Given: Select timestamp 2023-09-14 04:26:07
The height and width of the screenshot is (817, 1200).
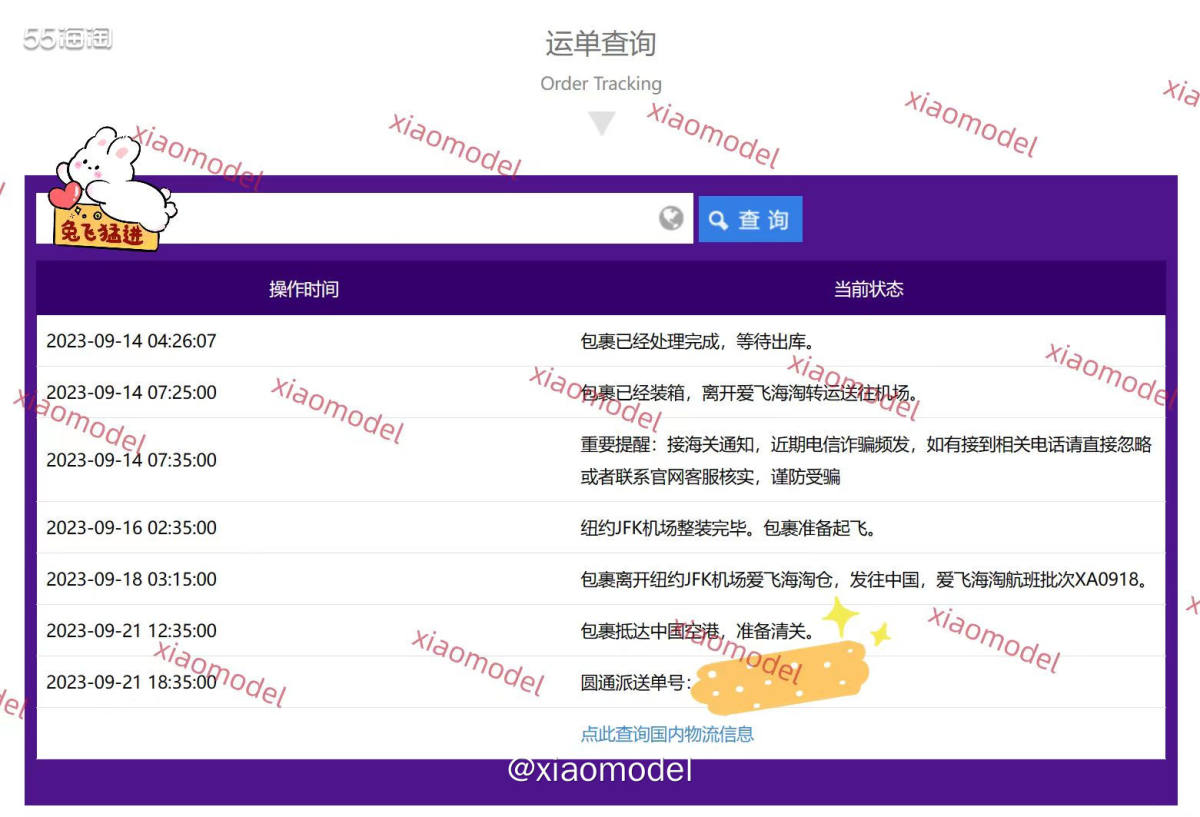Looking at the screenshot, I should pos(131,341).
